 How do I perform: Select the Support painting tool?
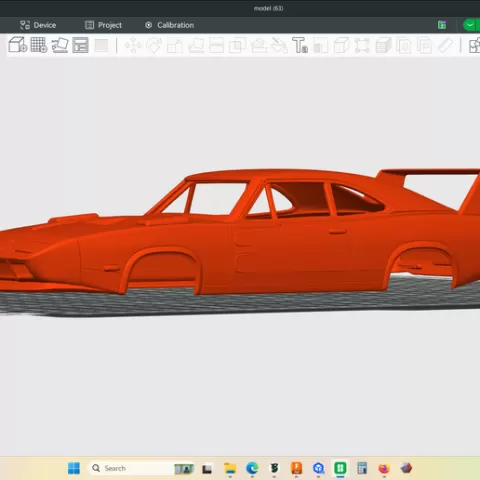pyautogui.click(x=258, y=45)
